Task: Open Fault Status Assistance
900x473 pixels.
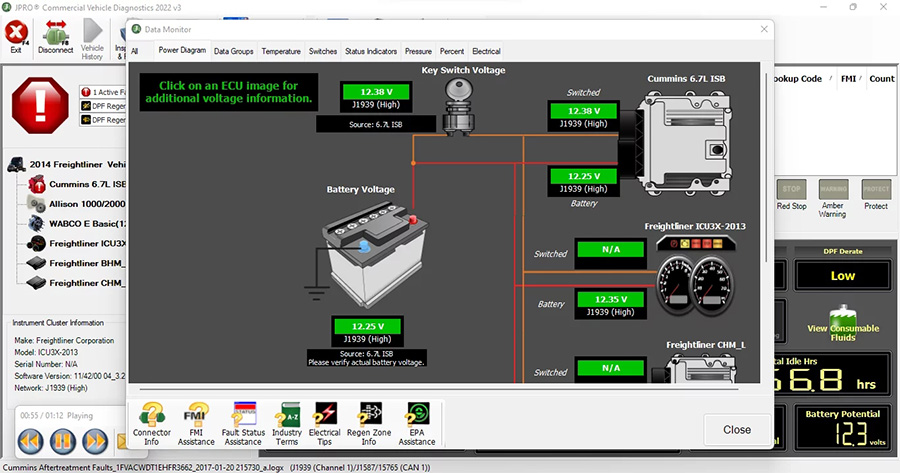Action: 243,420
